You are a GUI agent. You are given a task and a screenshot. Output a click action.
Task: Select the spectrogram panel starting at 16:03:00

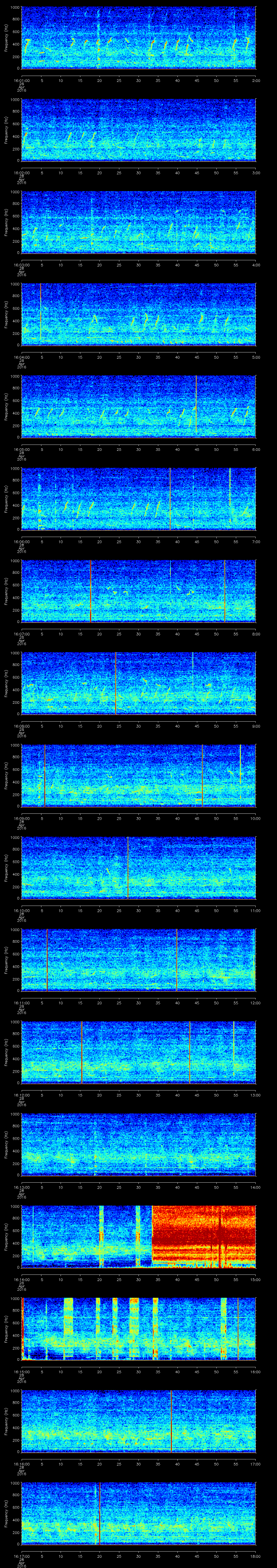pyautogui.click(x=138, y=222)
